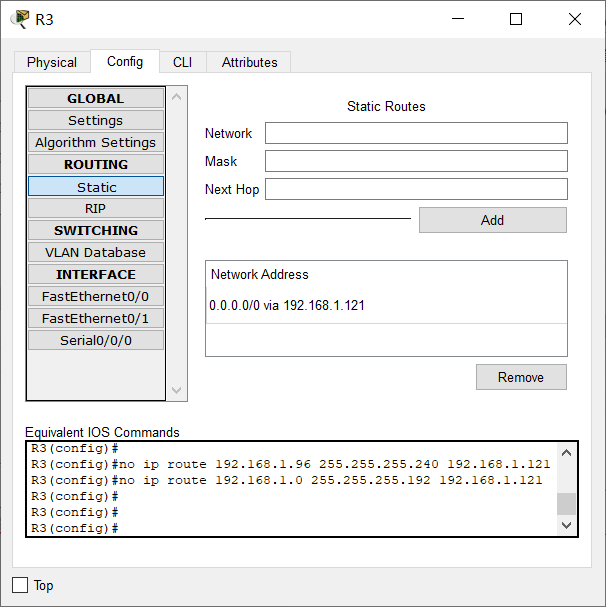Open RIP routing settings
Viewport: 606px width, 607px height.
click(96, 209)
